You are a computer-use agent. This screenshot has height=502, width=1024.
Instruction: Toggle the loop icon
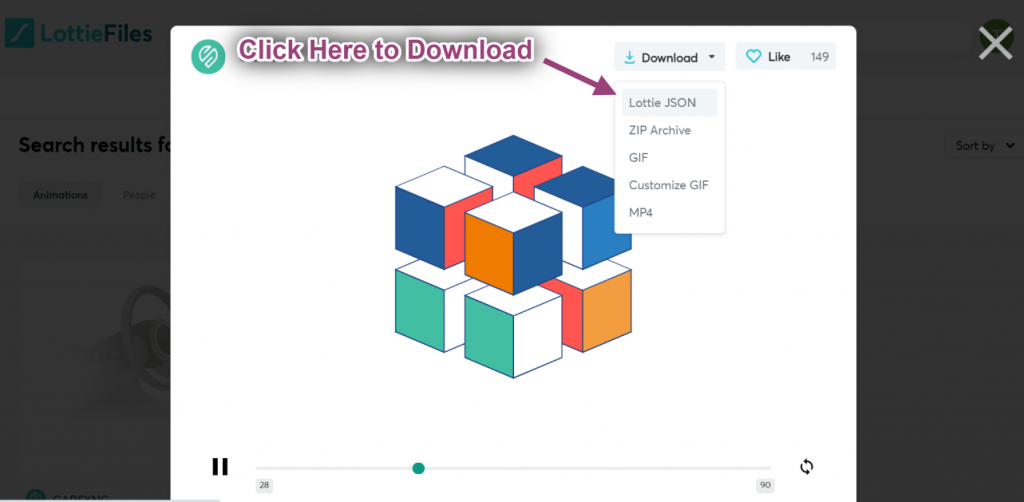pyautogui.click(x=807, y=467)
